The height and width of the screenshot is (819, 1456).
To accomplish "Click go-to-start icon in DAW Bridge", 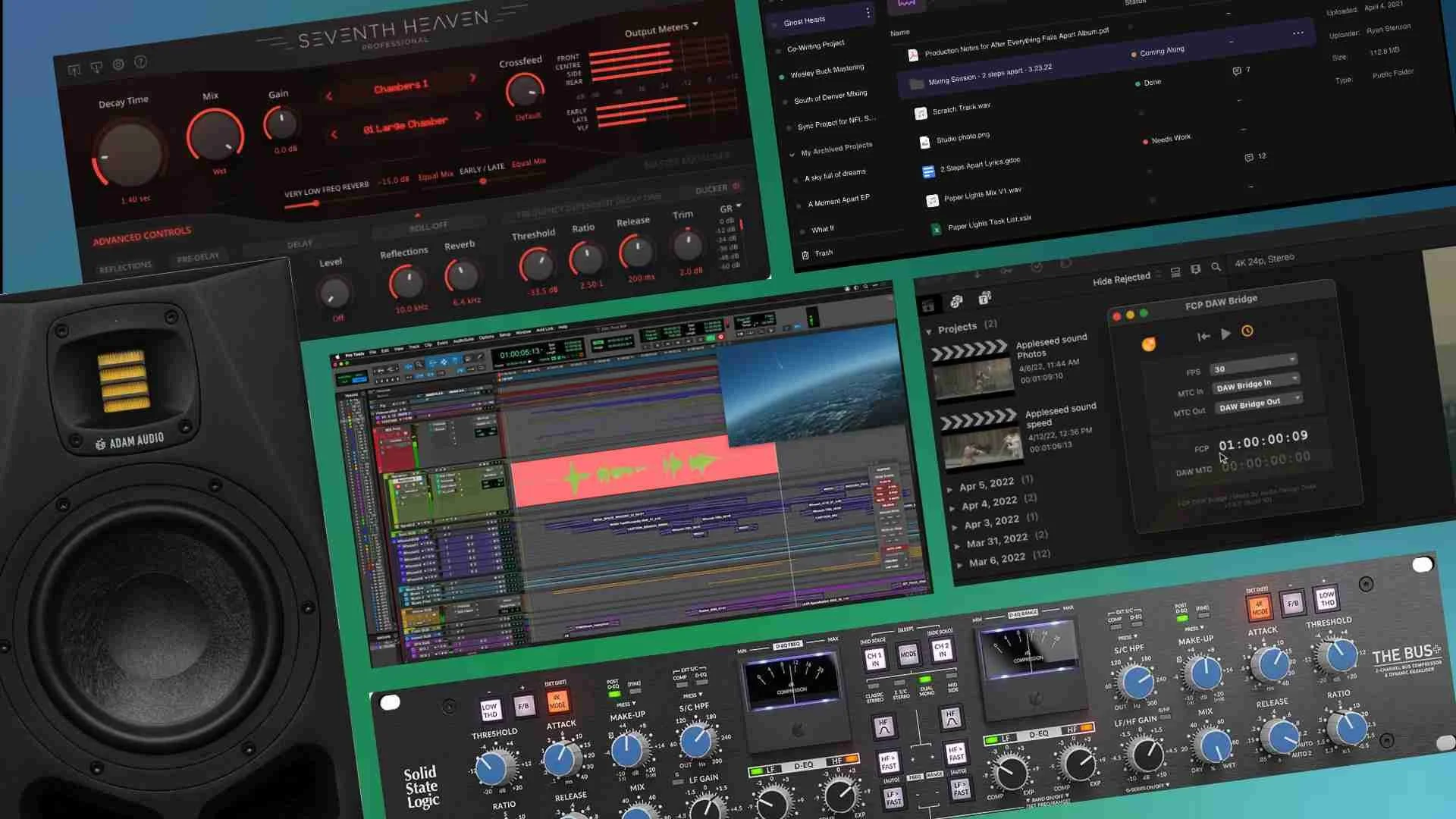I will point(1203,336).
